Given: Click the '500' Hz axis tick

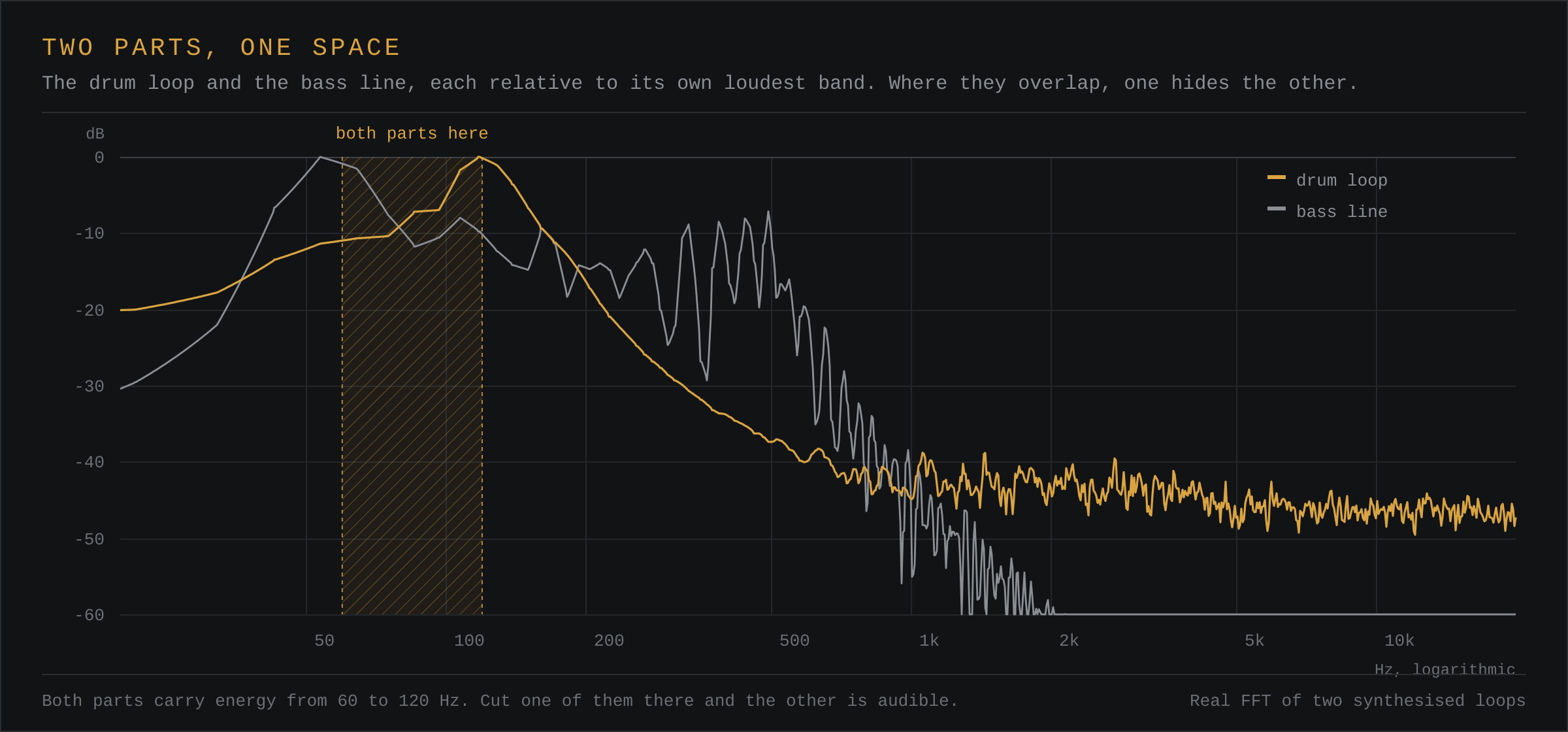Looking at the screenshot, I should (x=794, y=640).
